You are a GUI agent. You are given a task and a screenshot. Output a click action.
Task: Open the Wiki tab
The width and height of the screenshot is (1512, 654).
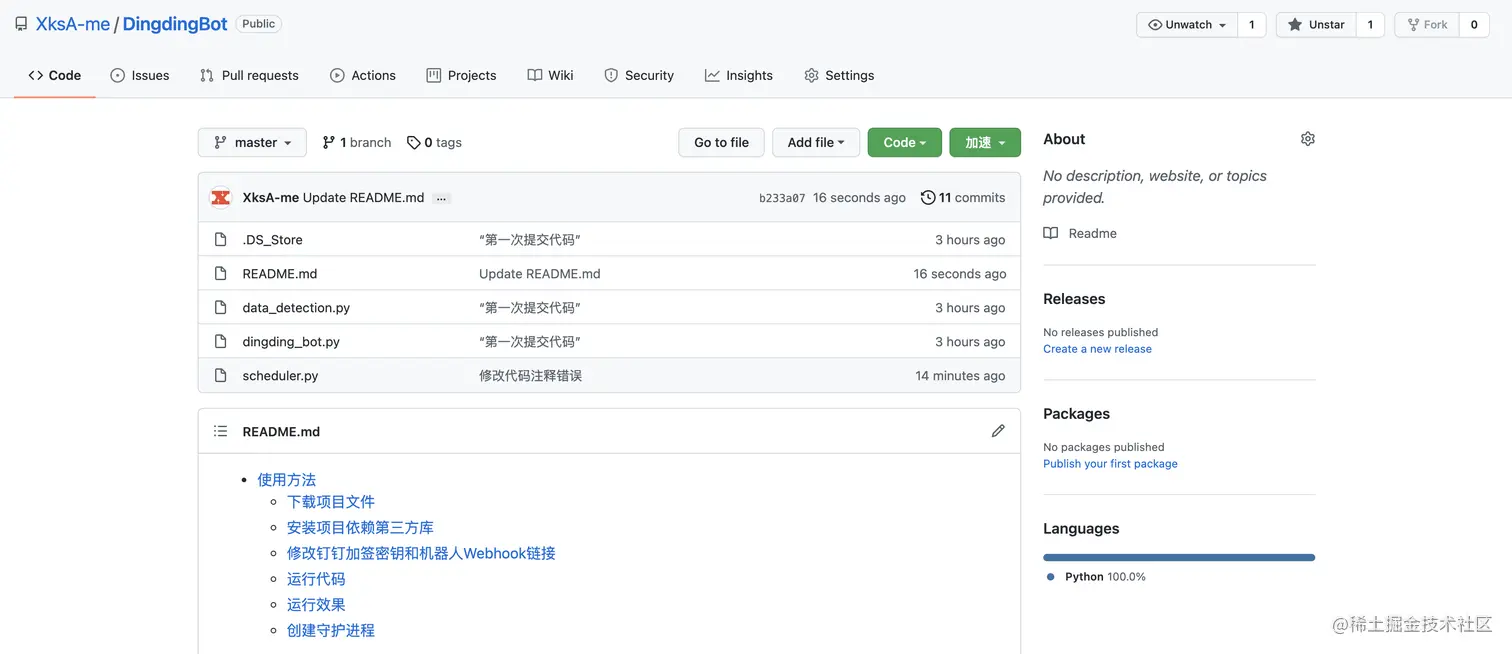[550, 75]
